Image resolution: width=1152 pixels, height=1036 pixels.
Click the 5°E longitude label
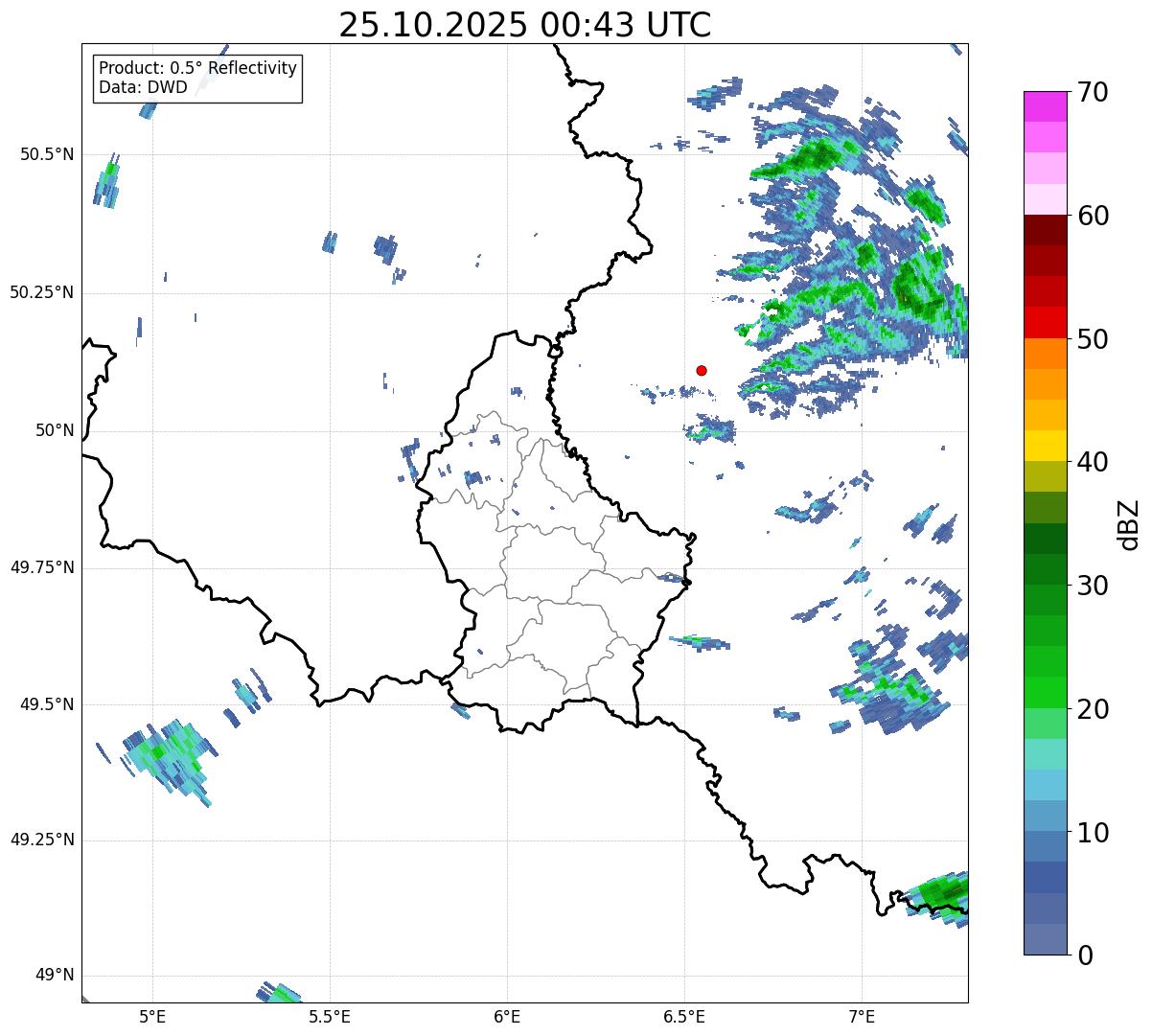click(152, 1016)
